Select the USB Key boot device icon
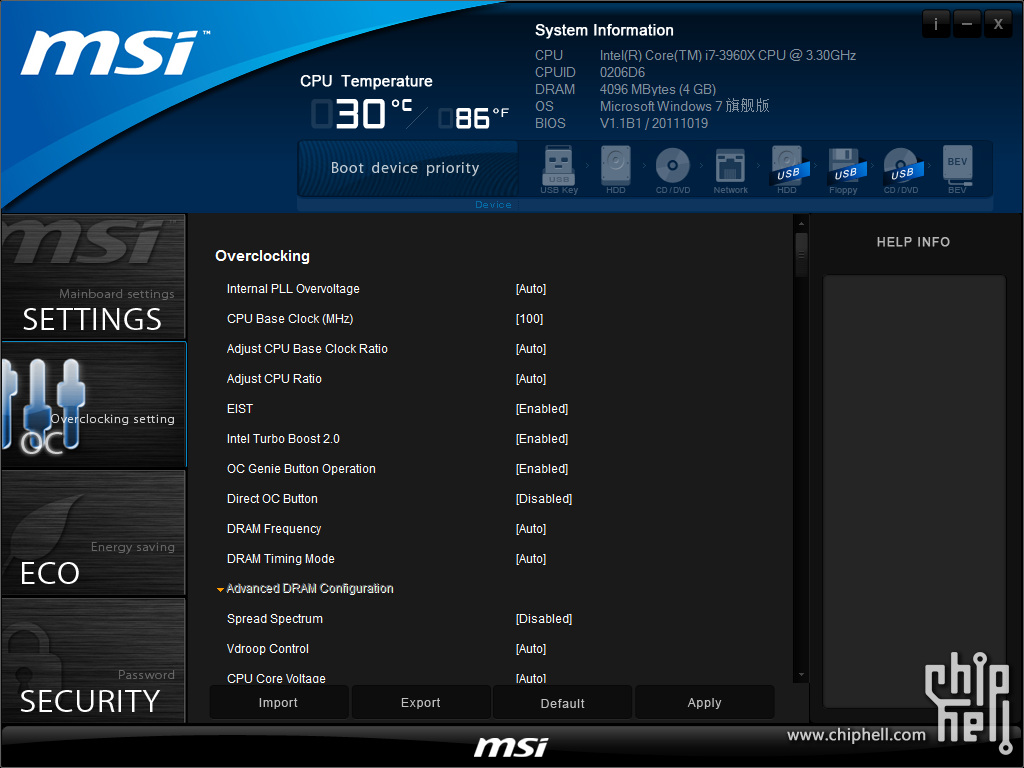Viewport: 1024px width, 768px height. pos(559,170)
